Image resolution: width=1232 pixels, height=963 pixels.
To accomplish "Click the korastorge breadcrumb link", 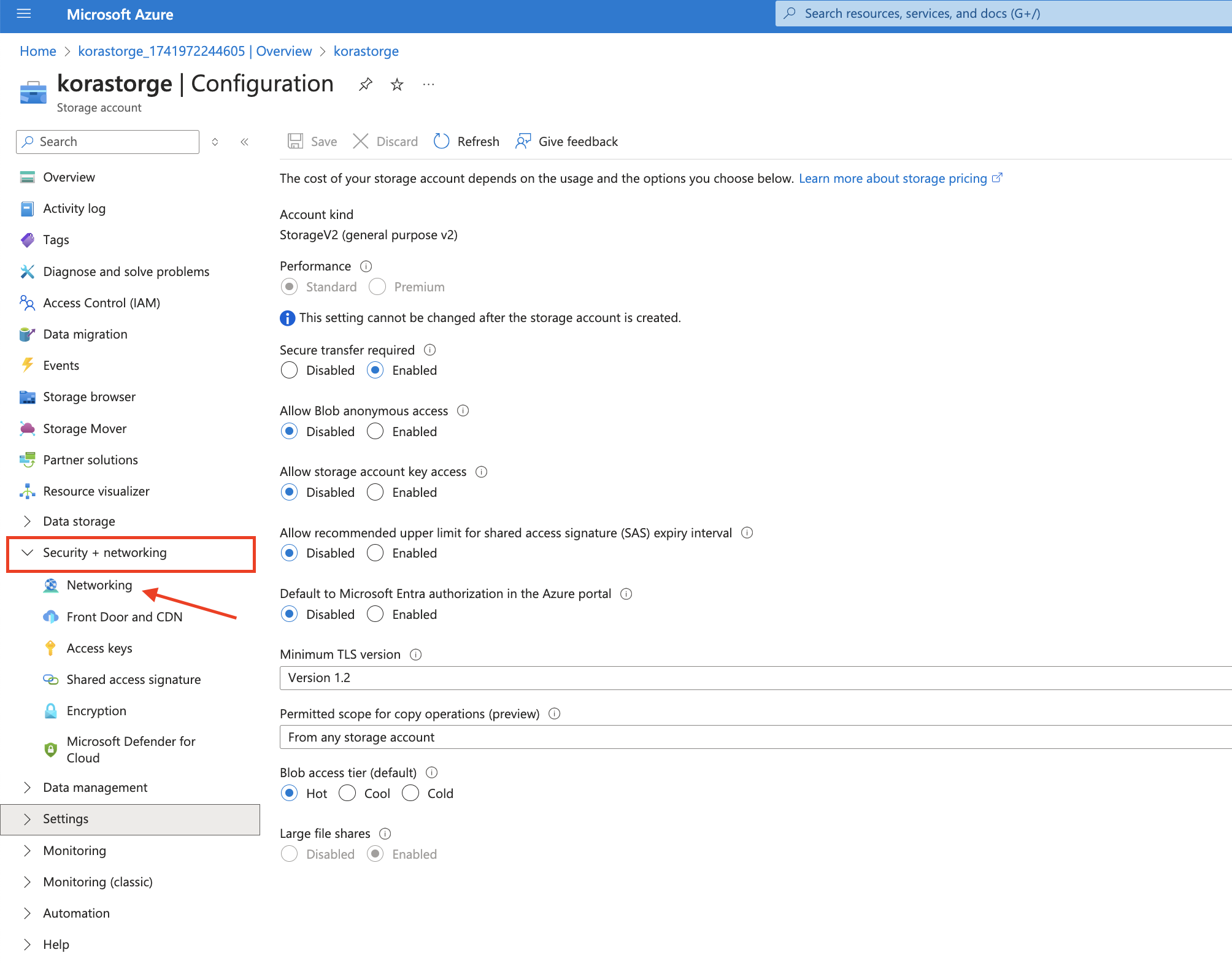I will (x=366, y=51).
